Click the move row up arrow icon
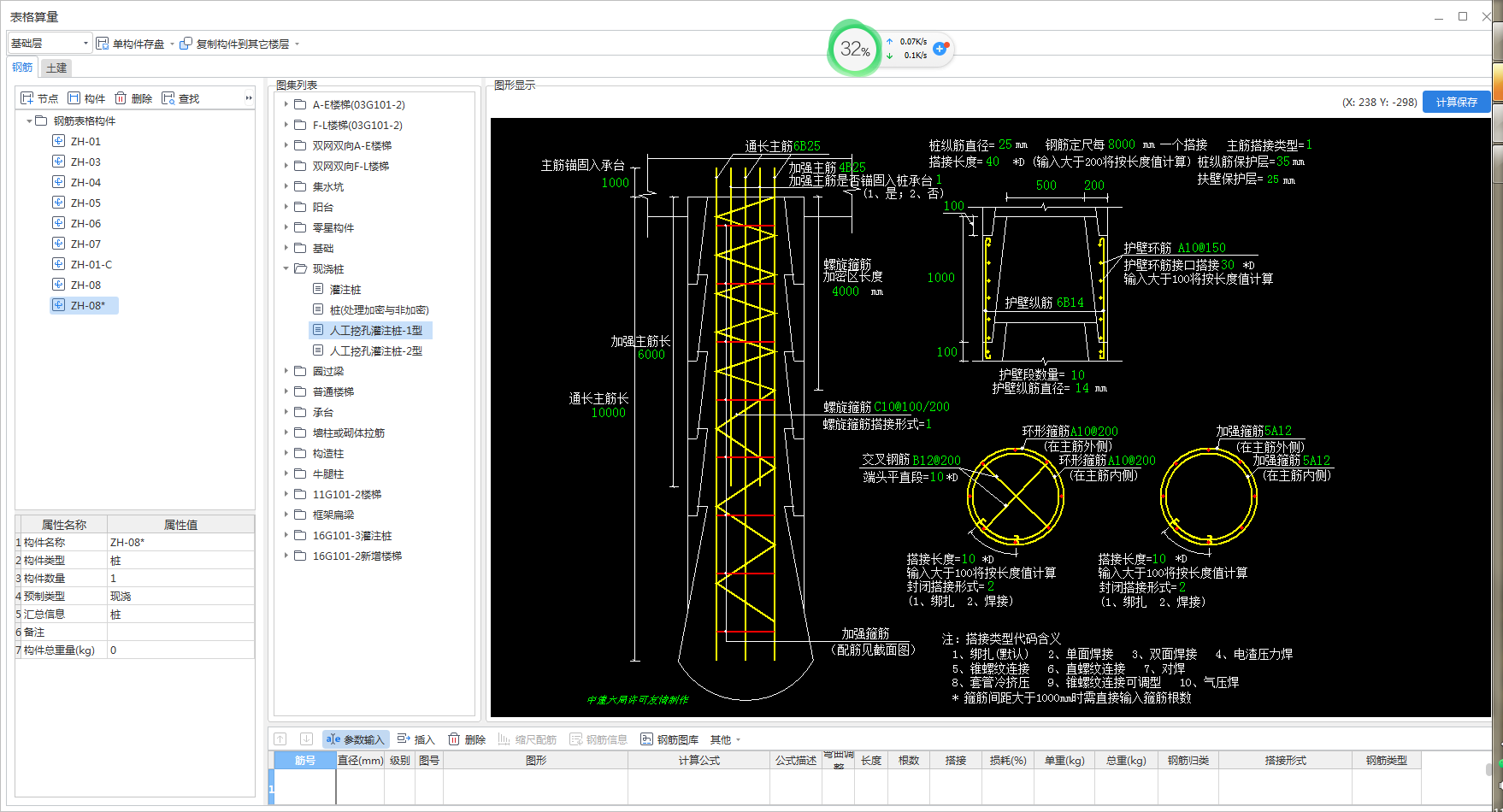This screenshot has height=812, width=1503. pyautogui.click(x=280, y=739)
